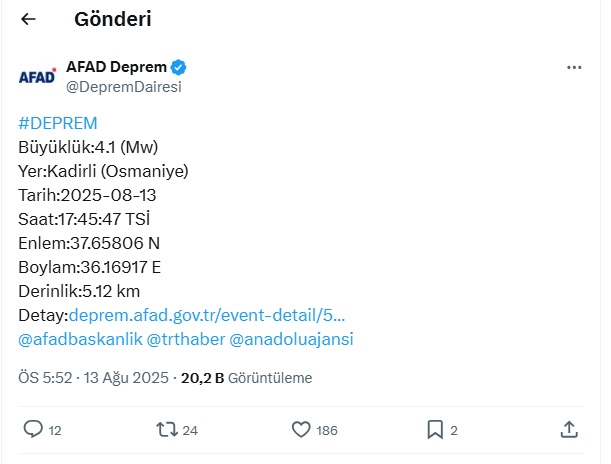The image size is (611, 464).
Task: Like the post with heart icon
Action: tap(301, 430)
